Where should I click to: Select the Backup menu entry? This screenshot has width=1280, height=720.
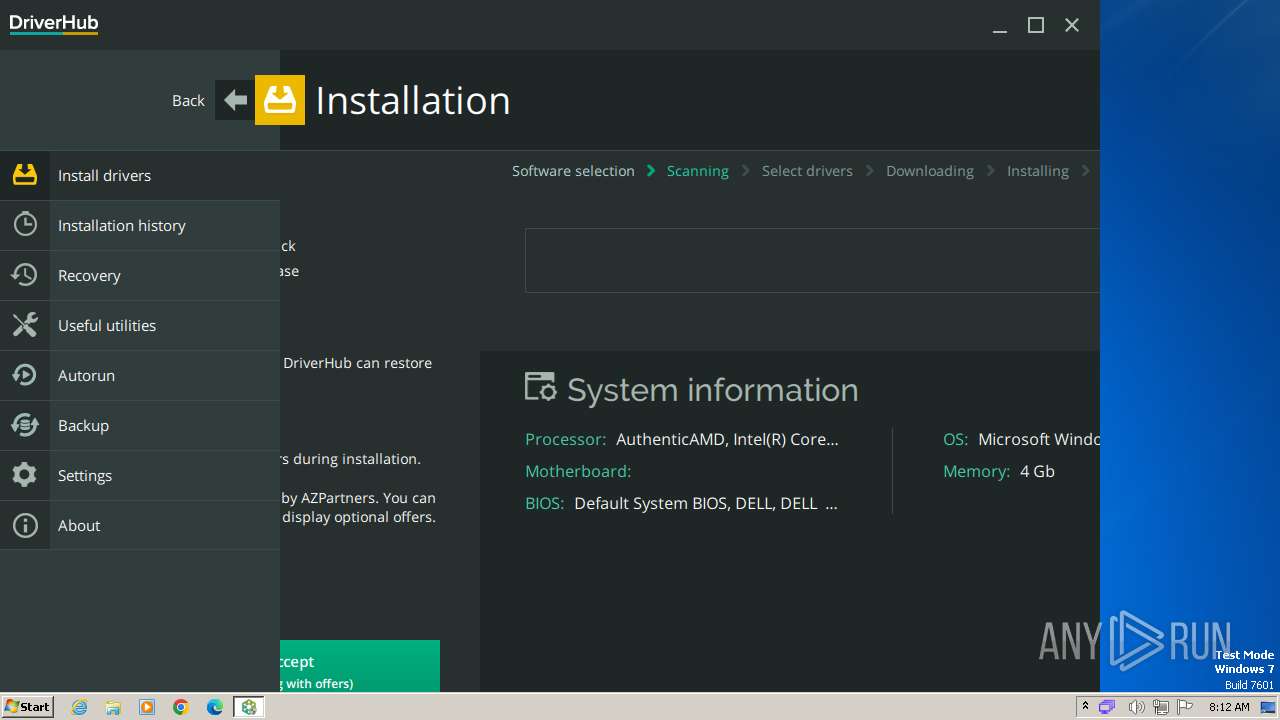[x=140, y=425]
